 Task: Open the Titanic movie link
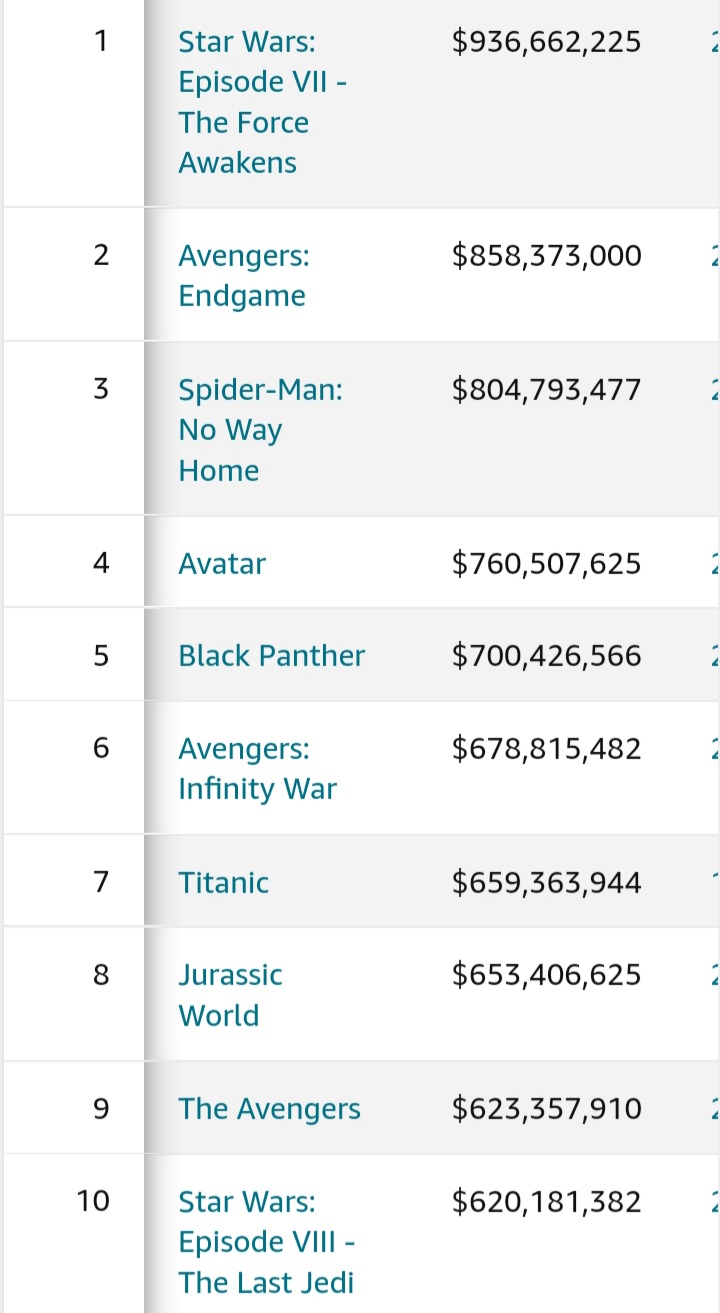coord(224,882)
